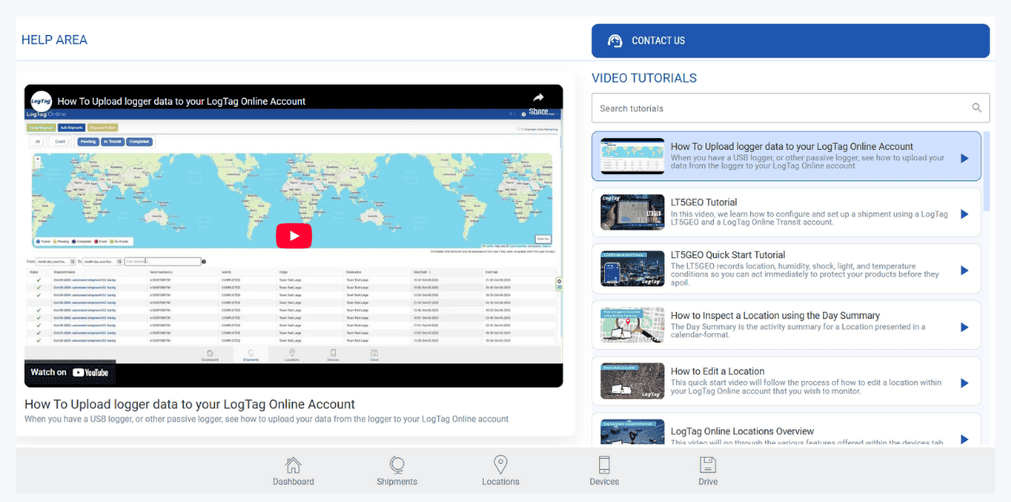Select the Day Summary tutorial thumbnail

pos(633,325)
